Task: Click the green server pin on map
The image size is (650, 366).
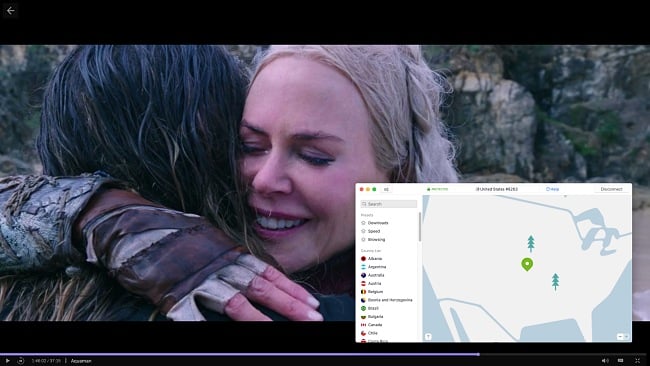Action: [527, 264]
